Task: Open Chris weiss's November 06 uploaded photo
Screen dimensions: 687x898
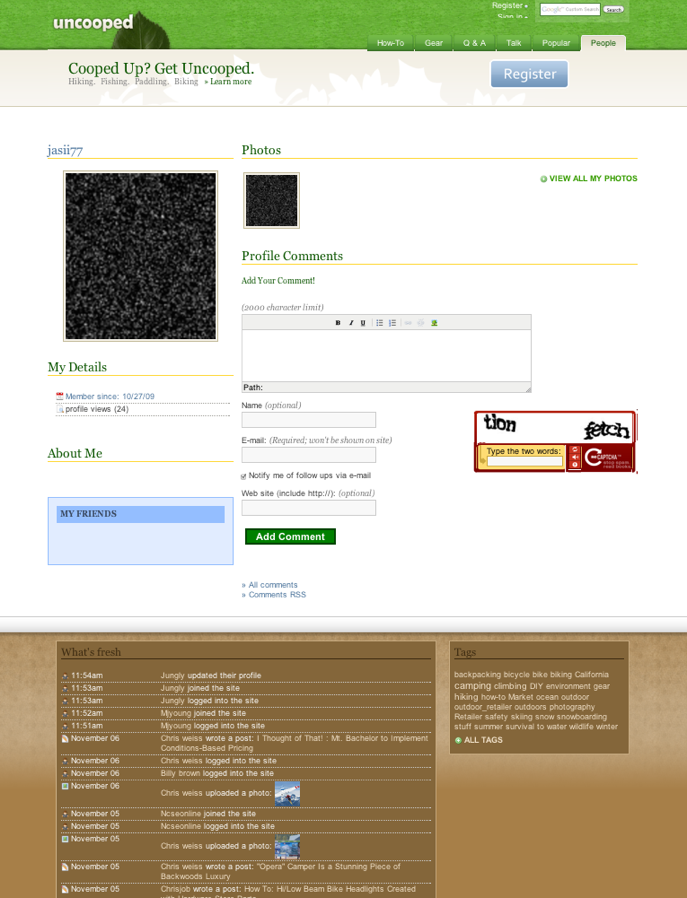Action: (x=287, y=794)
